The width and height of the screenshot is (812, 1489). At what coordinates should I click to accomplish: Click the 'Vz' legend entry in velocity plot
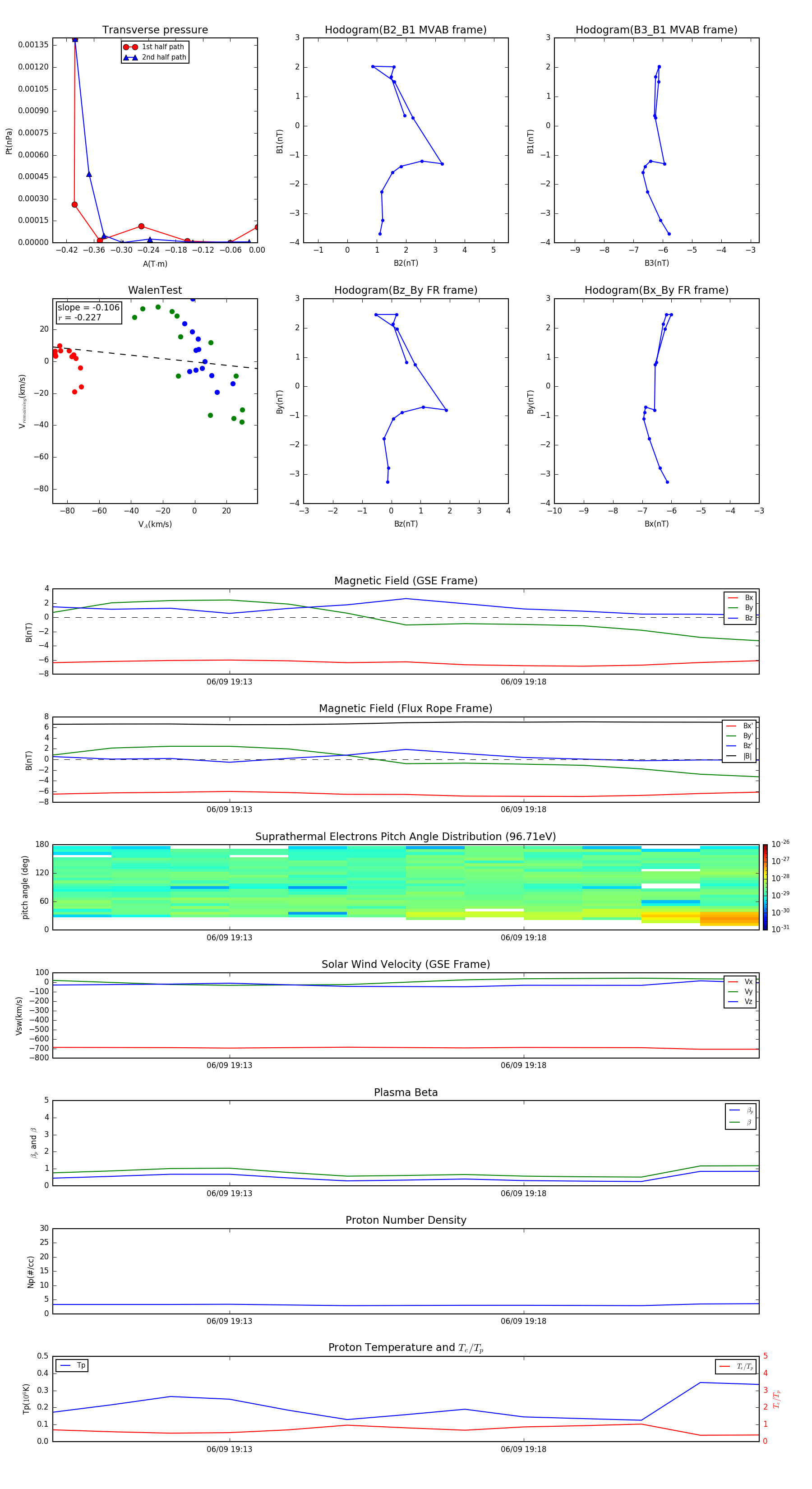click(x=740, y=1002)
